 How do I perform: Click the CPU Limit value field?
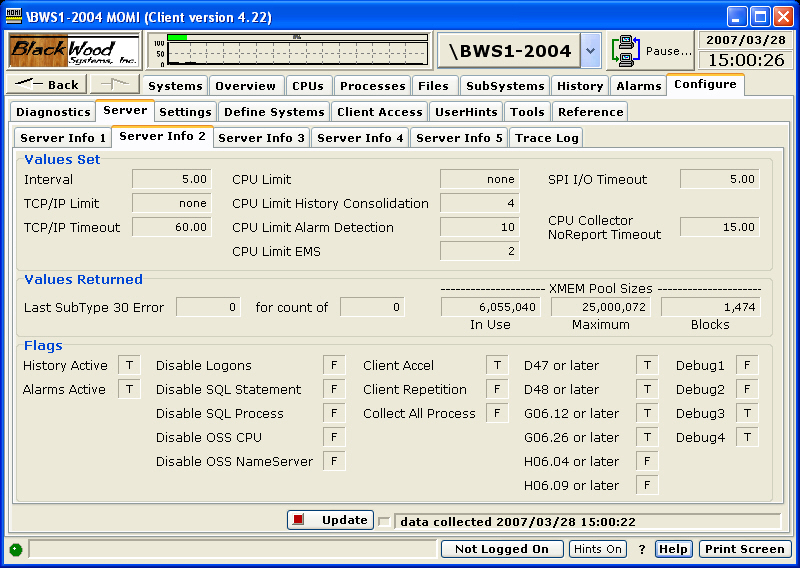pos(480,179)
